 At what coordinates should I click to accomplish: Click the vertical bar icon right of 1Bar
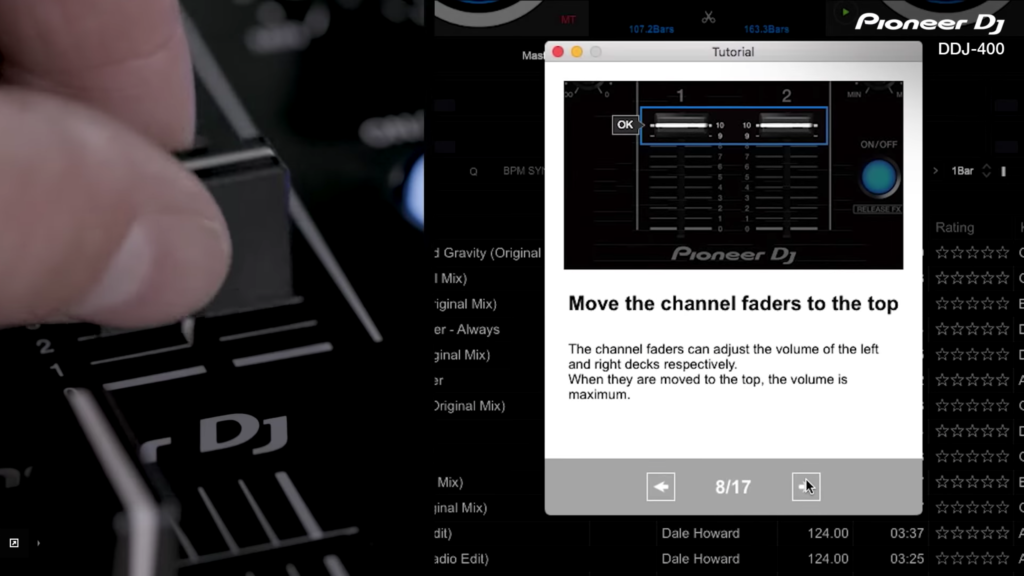point(1003,171)
